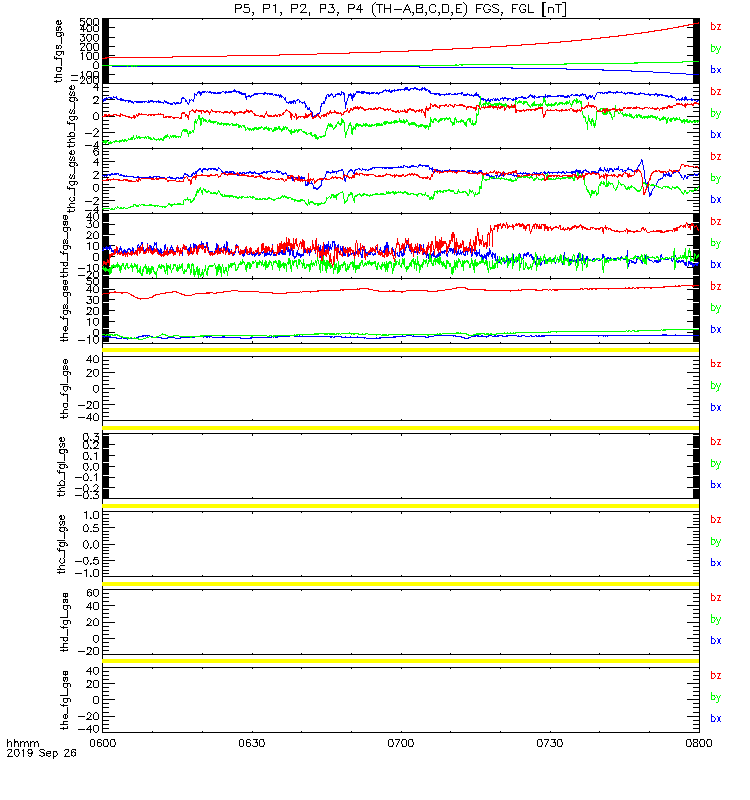Select the bx legend of thc_fgl_gse panel
The height and width of the screenshot is (800, 750).
click(x=716, y=563)
